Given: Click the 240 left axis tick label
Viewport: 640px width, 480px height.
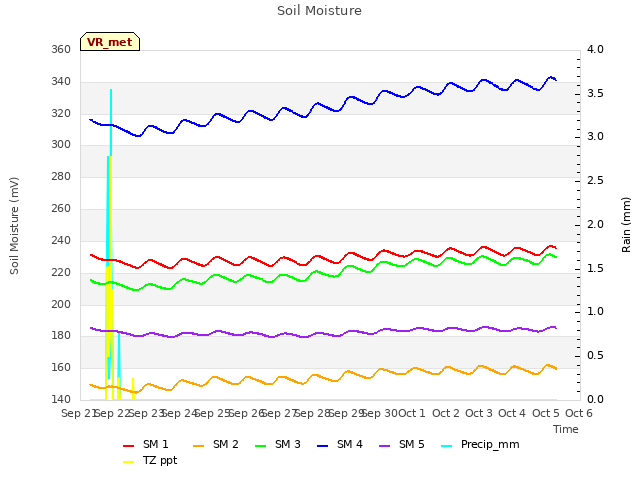Looking at the screenshot, I should [61, 240].
